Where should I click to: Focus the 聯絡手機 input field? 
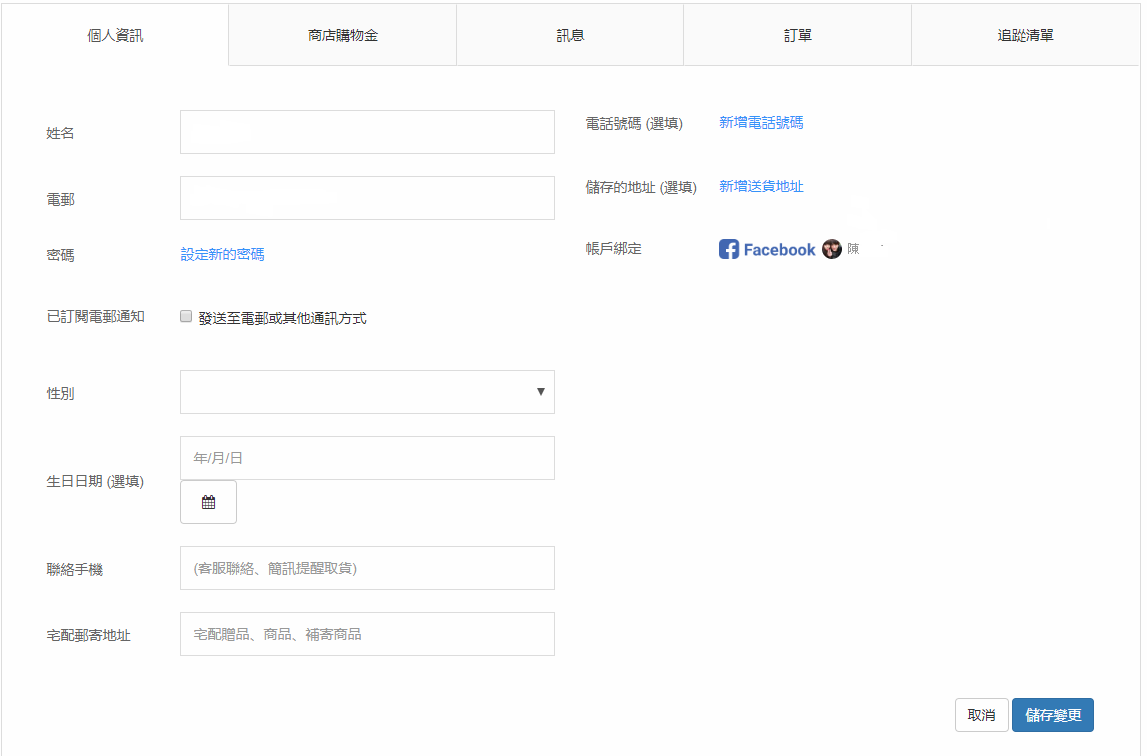point(367,568)
